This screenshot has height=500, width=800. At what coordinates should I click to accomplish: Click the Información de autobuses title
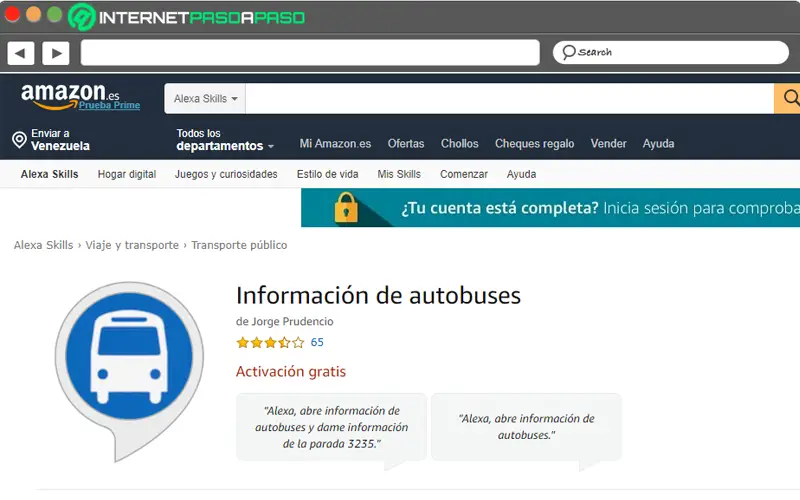coord(378,295)
